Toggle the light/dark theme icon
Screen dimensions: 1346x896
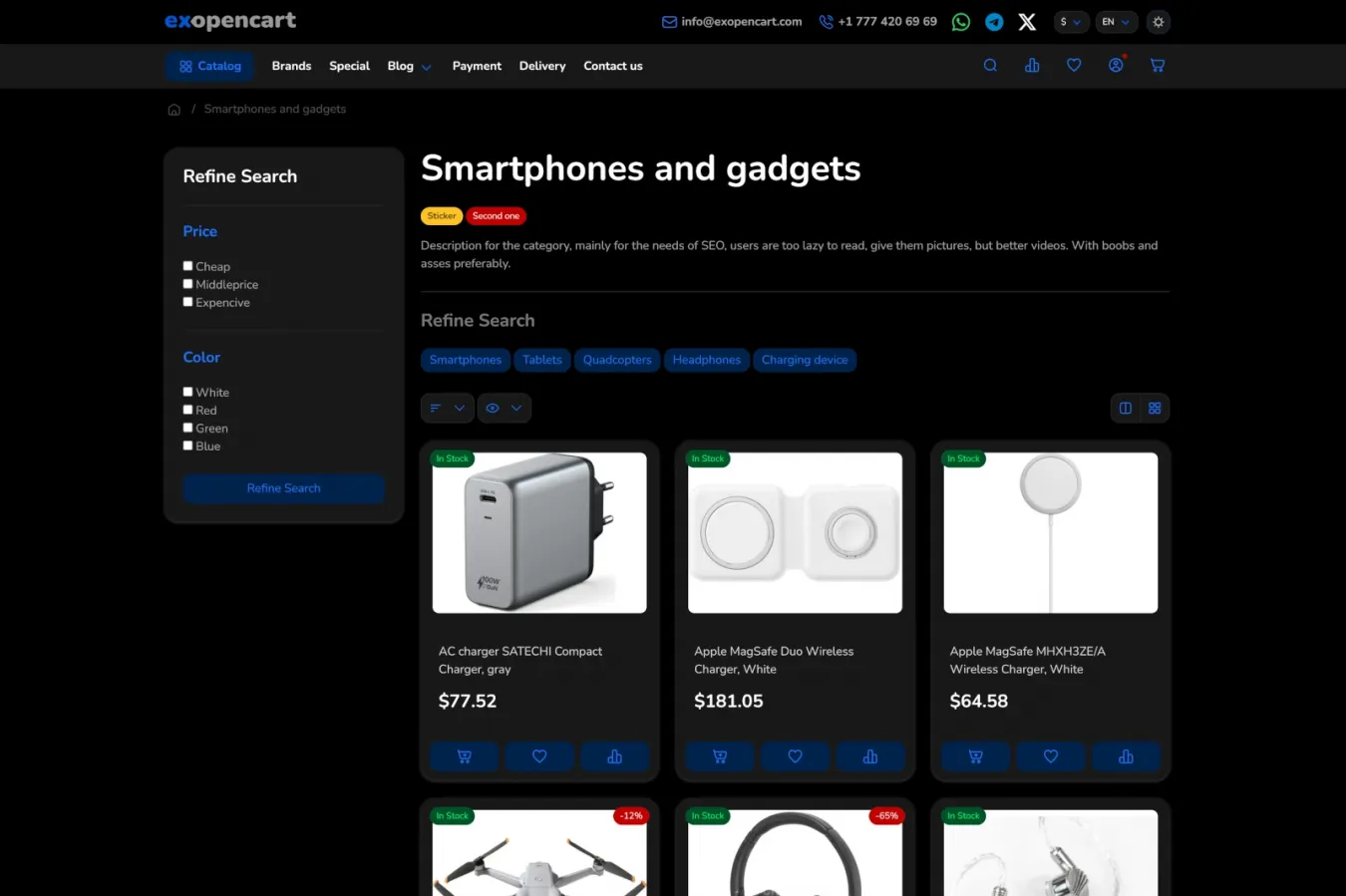[1158, 22]
